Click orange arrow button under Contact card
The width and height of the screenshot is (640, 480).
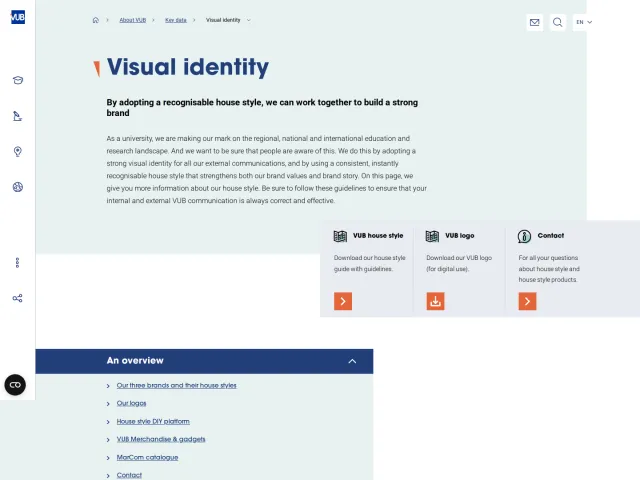click(x=527, y=301)
